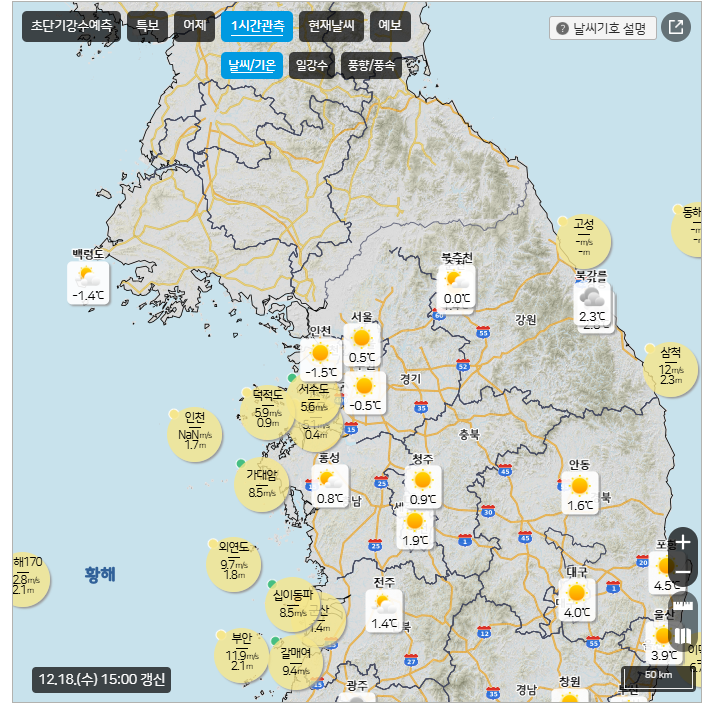Select the 날씨/기온 sub-tab
The height and width of the screenshot is (710, 709).
click(x=252, y=66)
